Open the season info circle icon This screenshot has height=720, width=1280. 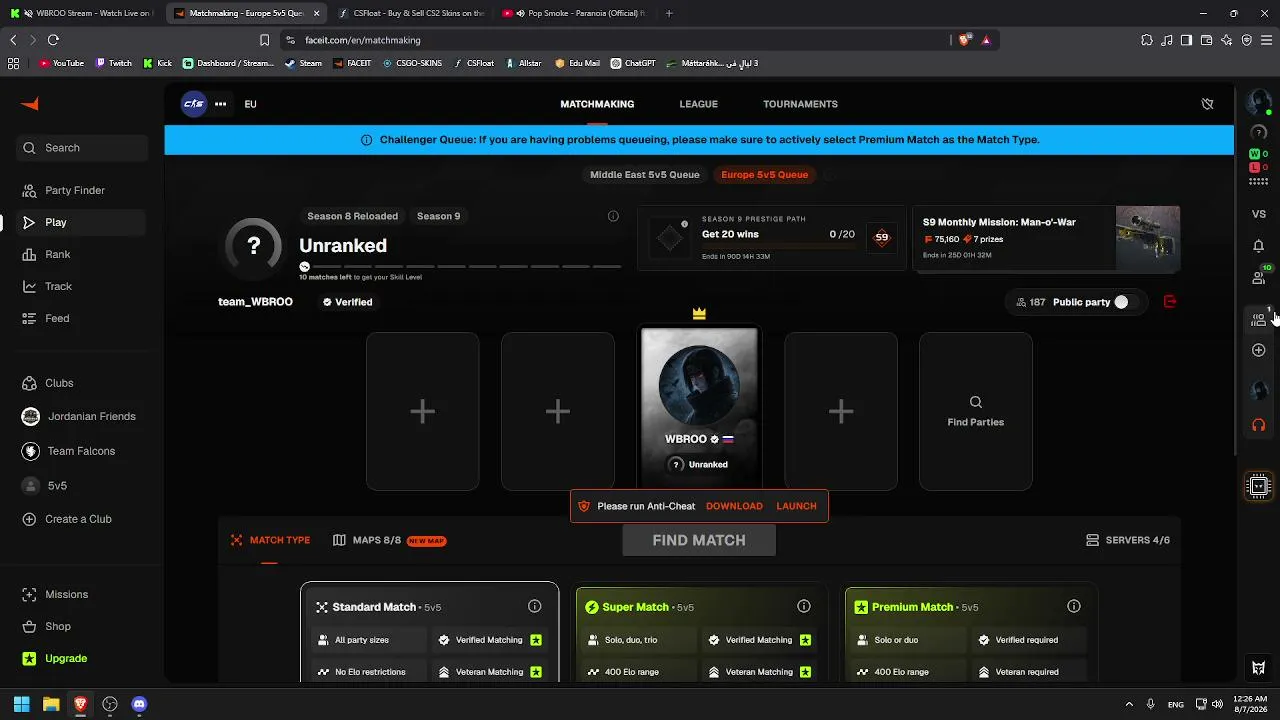[613, 216]
